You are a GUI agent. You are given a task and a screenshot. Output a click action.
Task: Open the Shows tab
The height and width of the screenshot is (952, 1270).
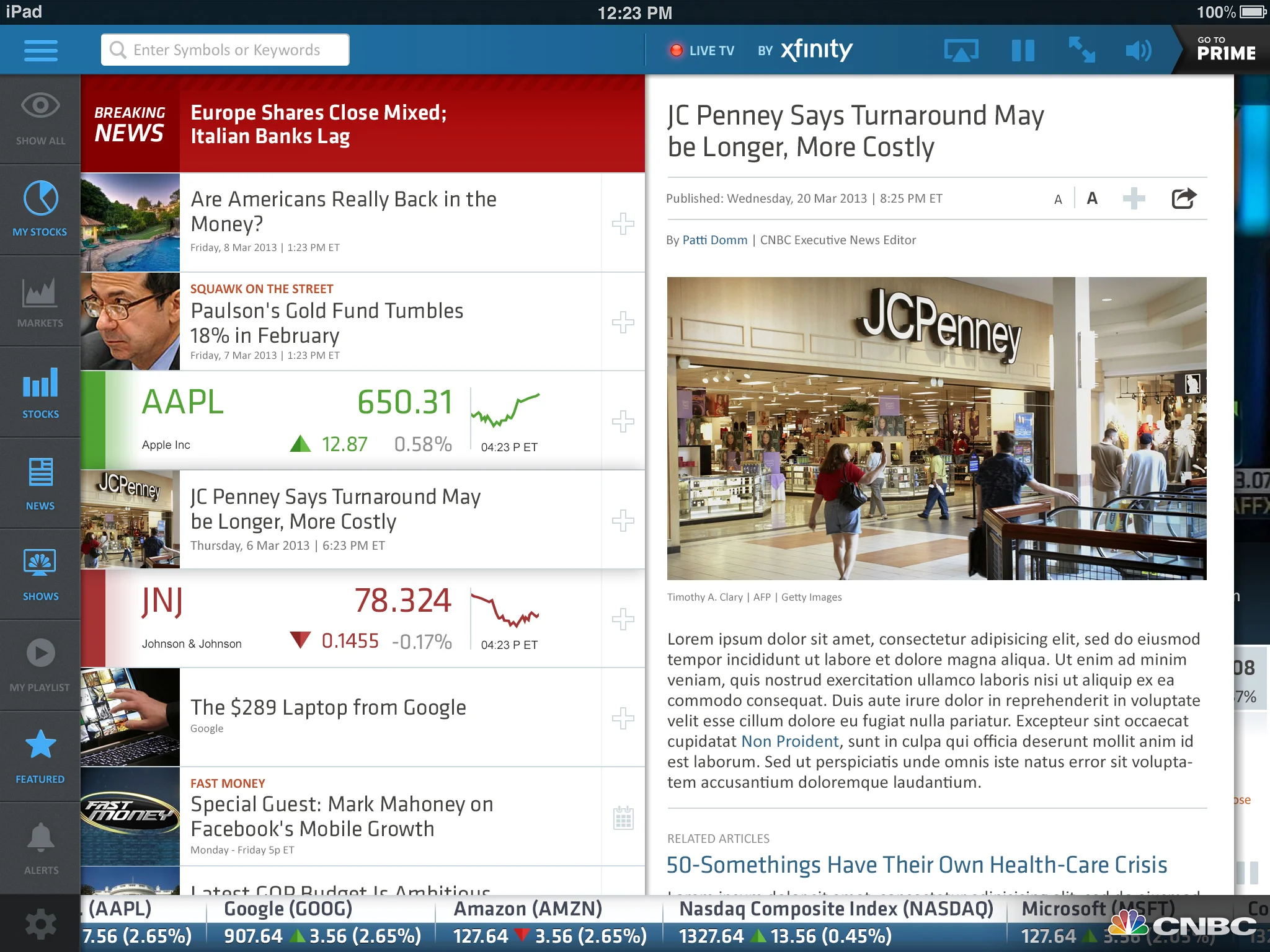pyautogui.click(x=40, y=575)
